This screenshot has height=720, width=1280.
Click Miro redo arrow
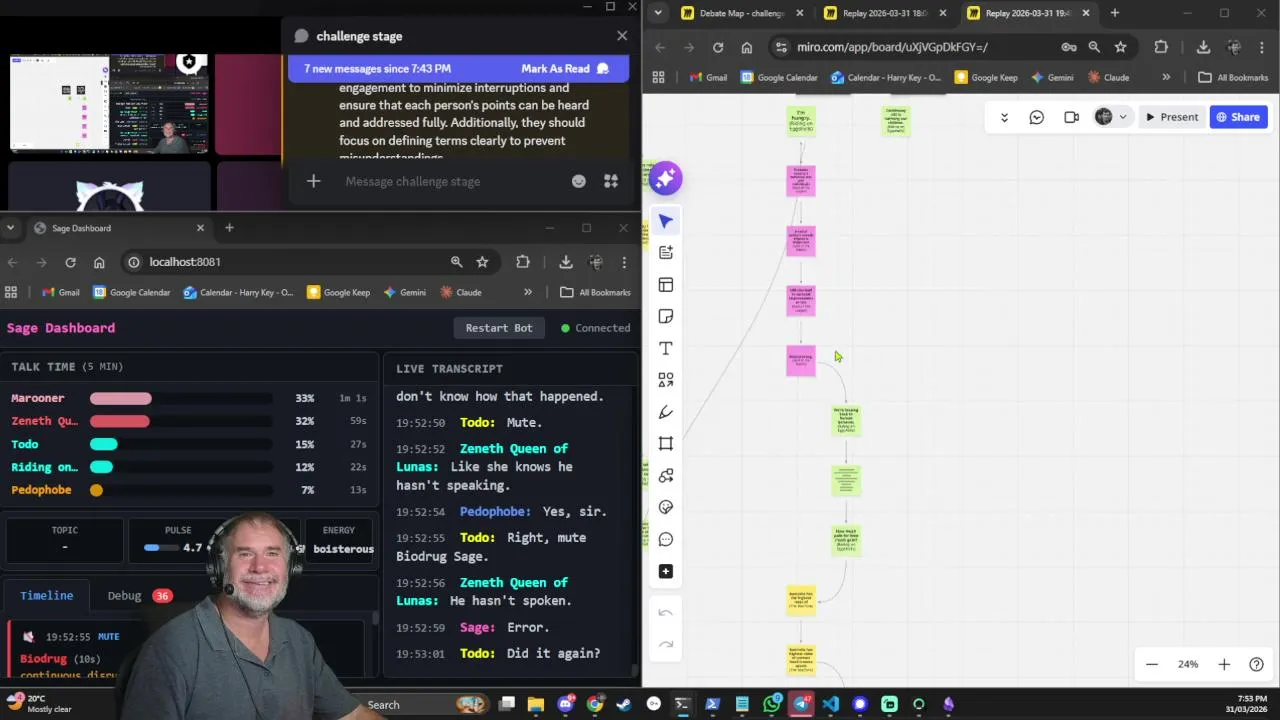tap(666, 645)
